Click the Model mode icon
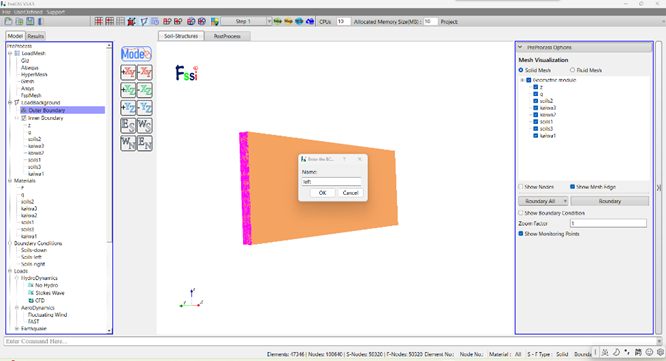 (x=136, y=54)
